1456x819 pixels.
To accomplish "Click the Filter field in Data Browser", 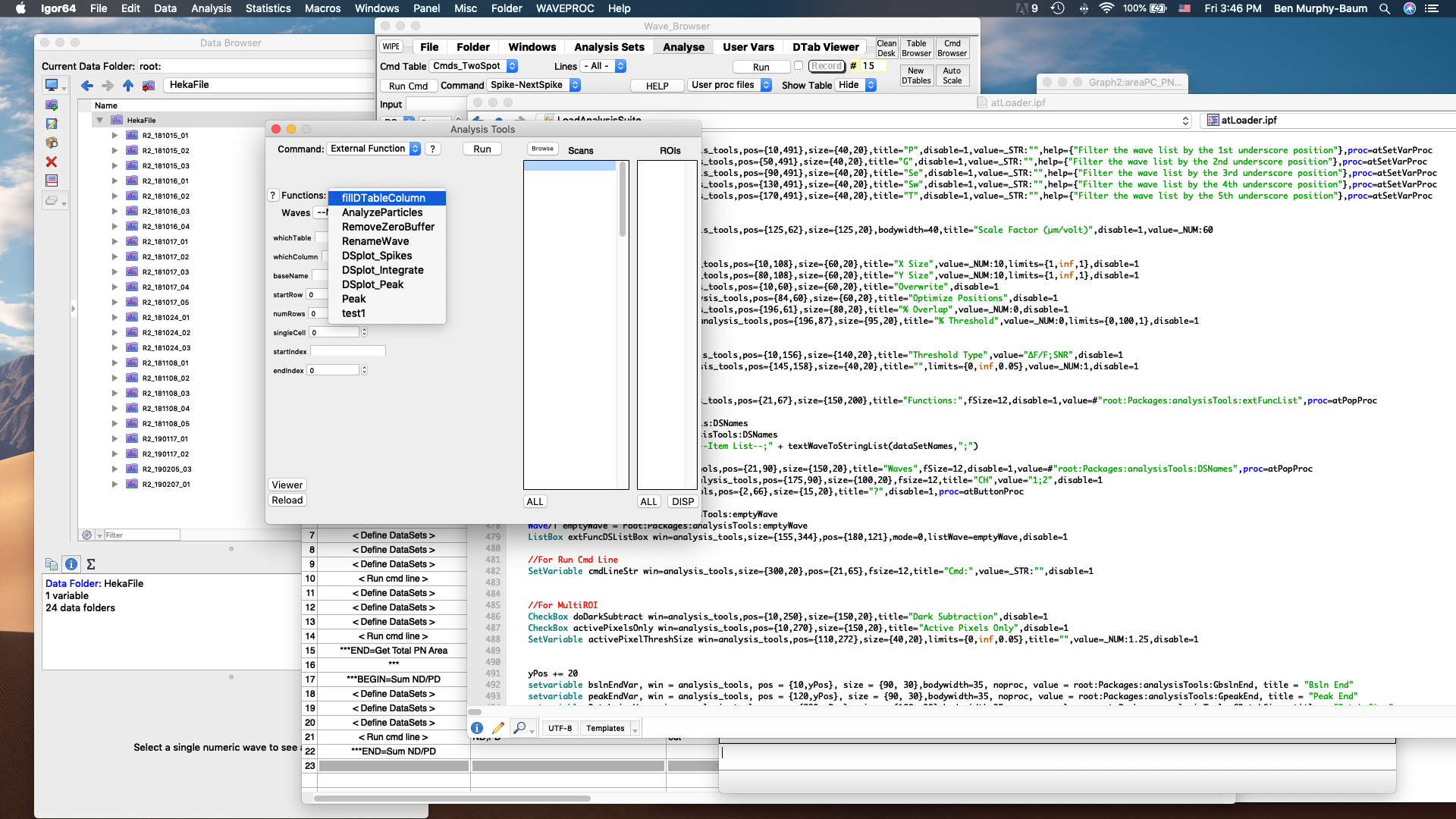I will click(x=142, y=535).
